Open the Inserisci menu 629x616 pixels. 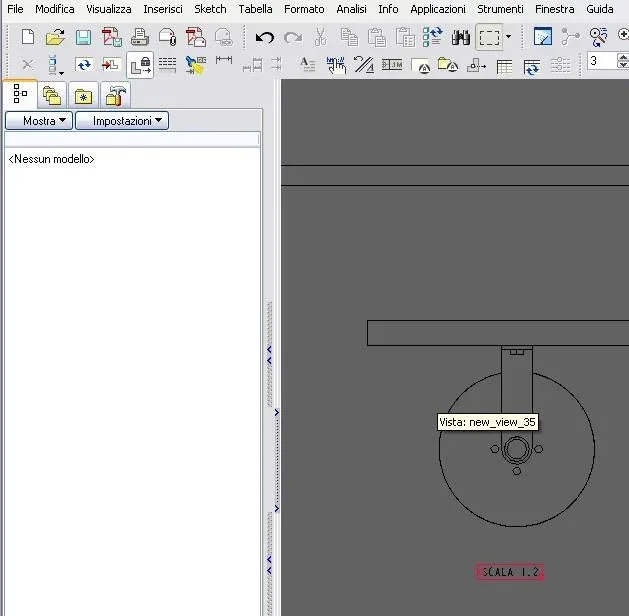[x=163, y=9]
